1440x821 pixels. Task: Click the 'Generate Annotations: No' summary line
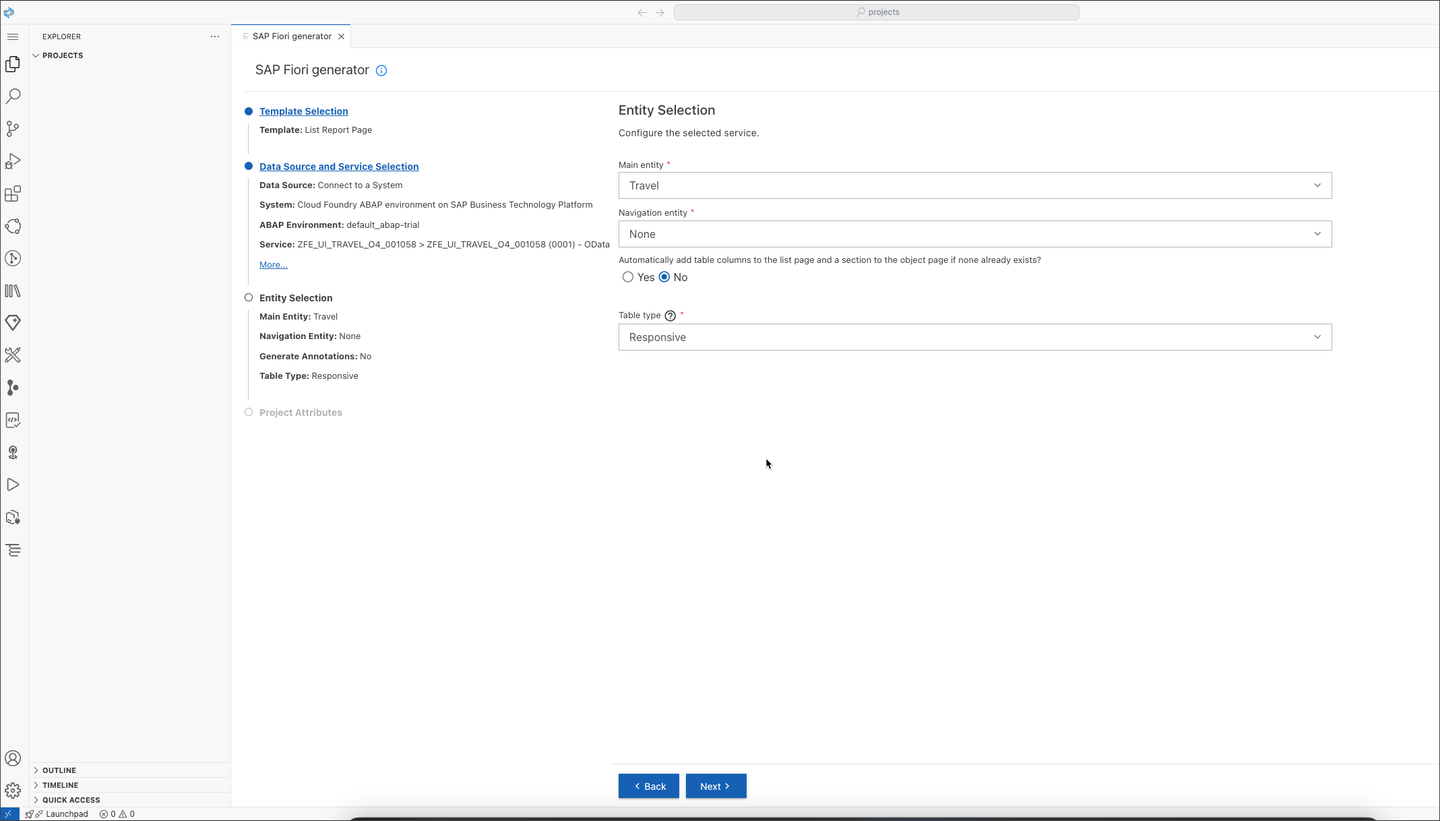coord(315,356)
